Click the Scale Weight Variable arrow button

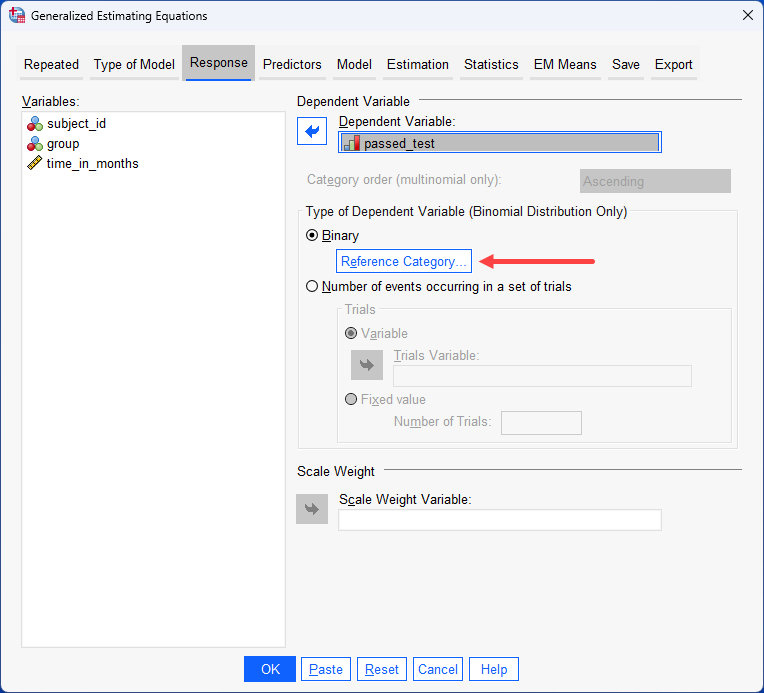(x=312, y=509)
